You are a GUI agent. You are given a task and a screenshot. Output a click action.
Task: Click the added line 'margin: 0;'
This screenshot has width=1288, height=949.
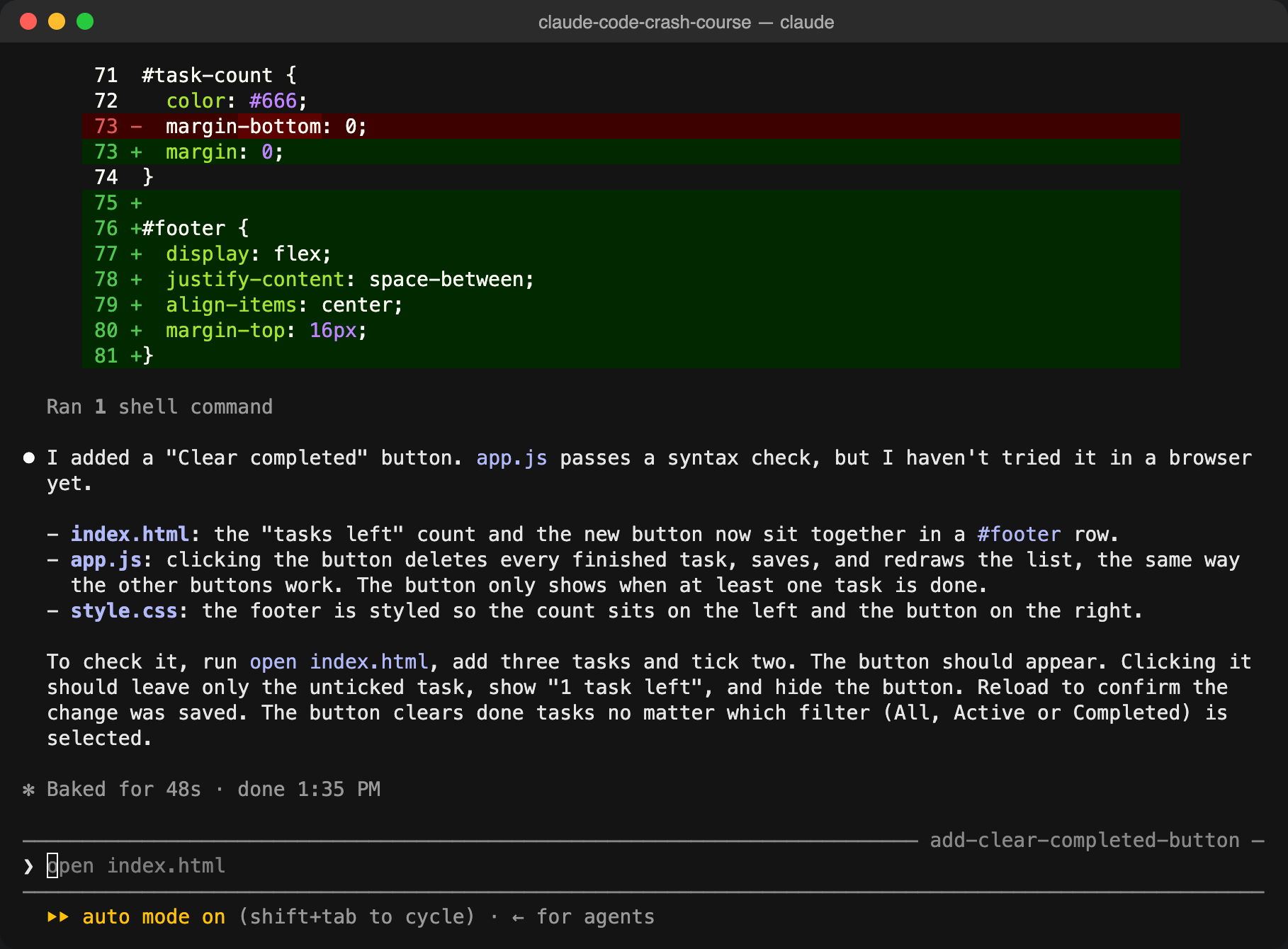(631, 152)
